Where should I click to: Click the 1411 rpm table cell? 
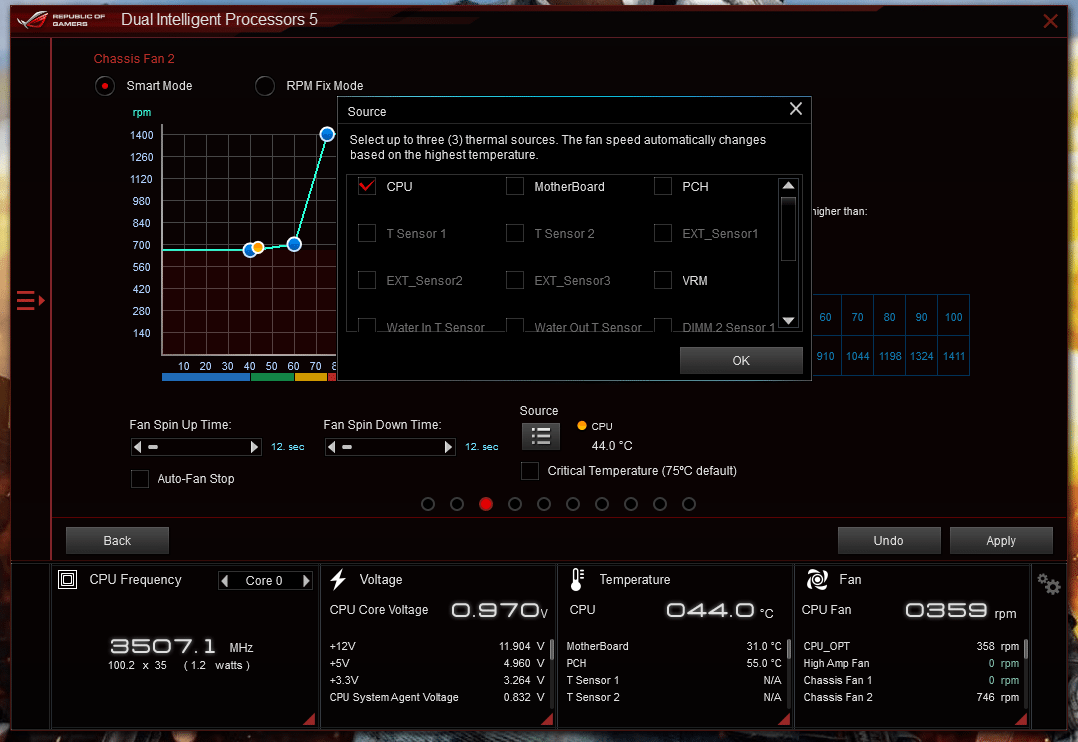[954, 356]
